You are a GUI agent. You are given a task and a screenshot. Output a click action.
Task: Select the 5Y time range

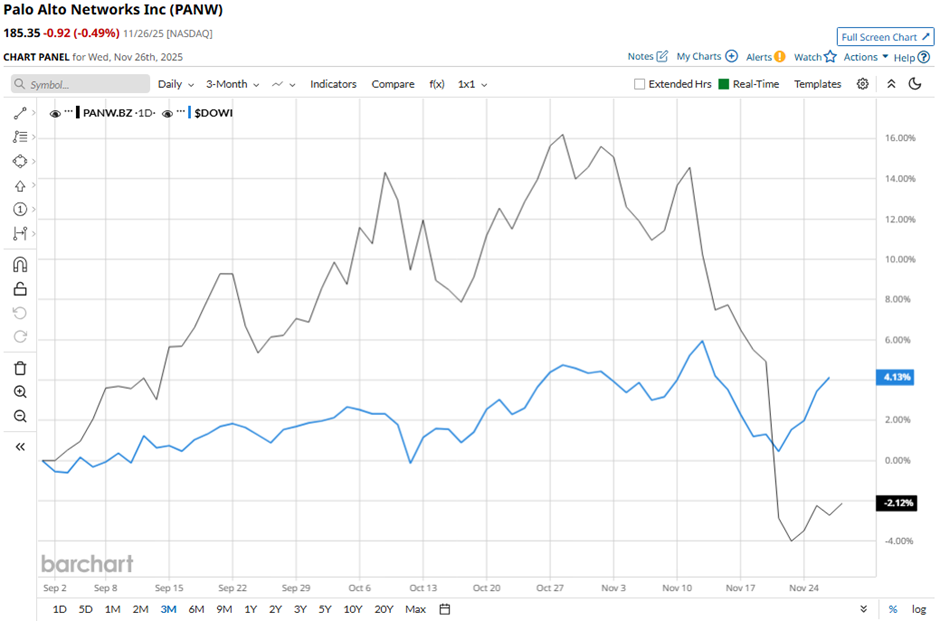click(325, 609)
